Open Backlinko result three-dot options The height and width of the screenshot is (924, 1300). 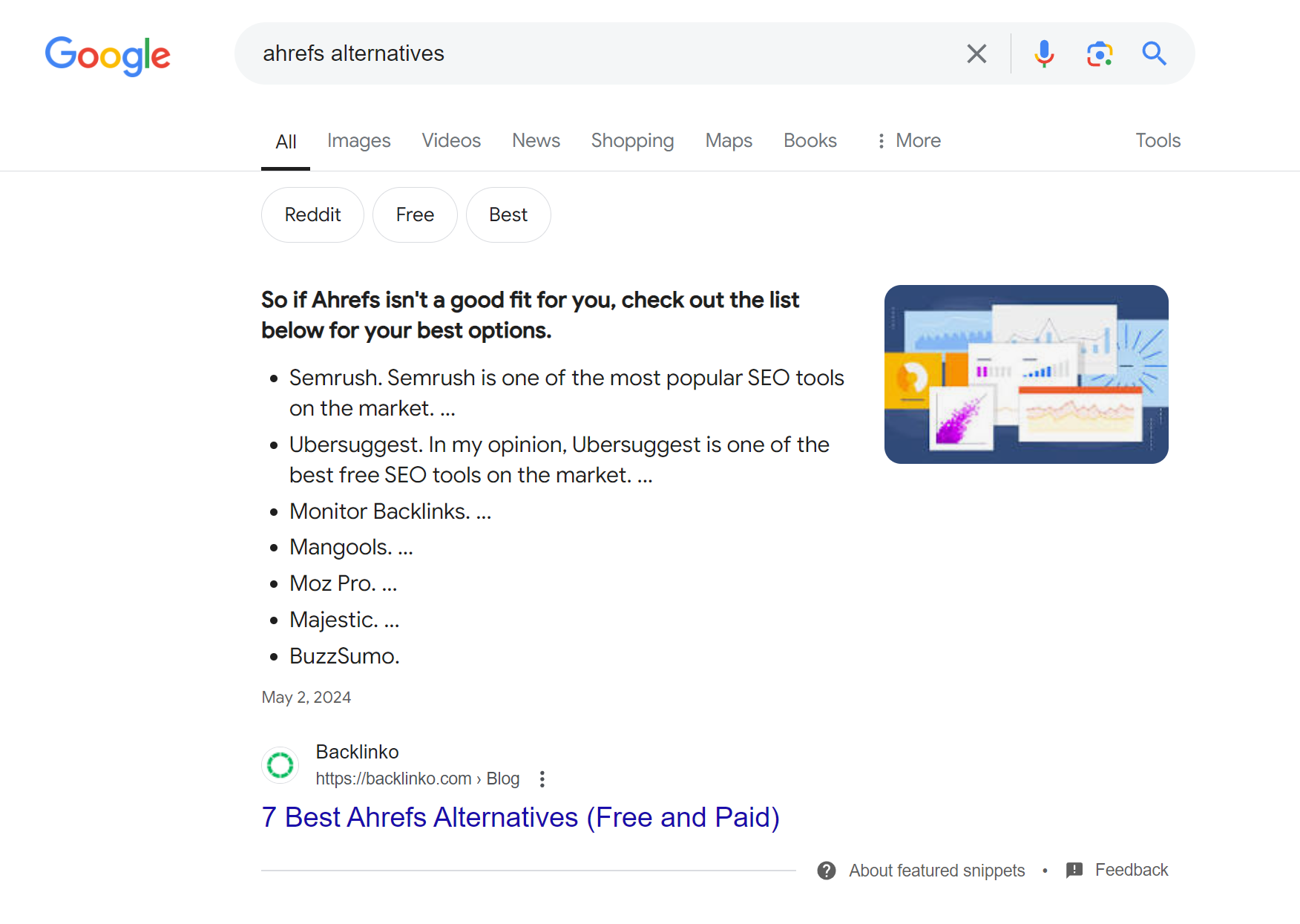[542, 779]
